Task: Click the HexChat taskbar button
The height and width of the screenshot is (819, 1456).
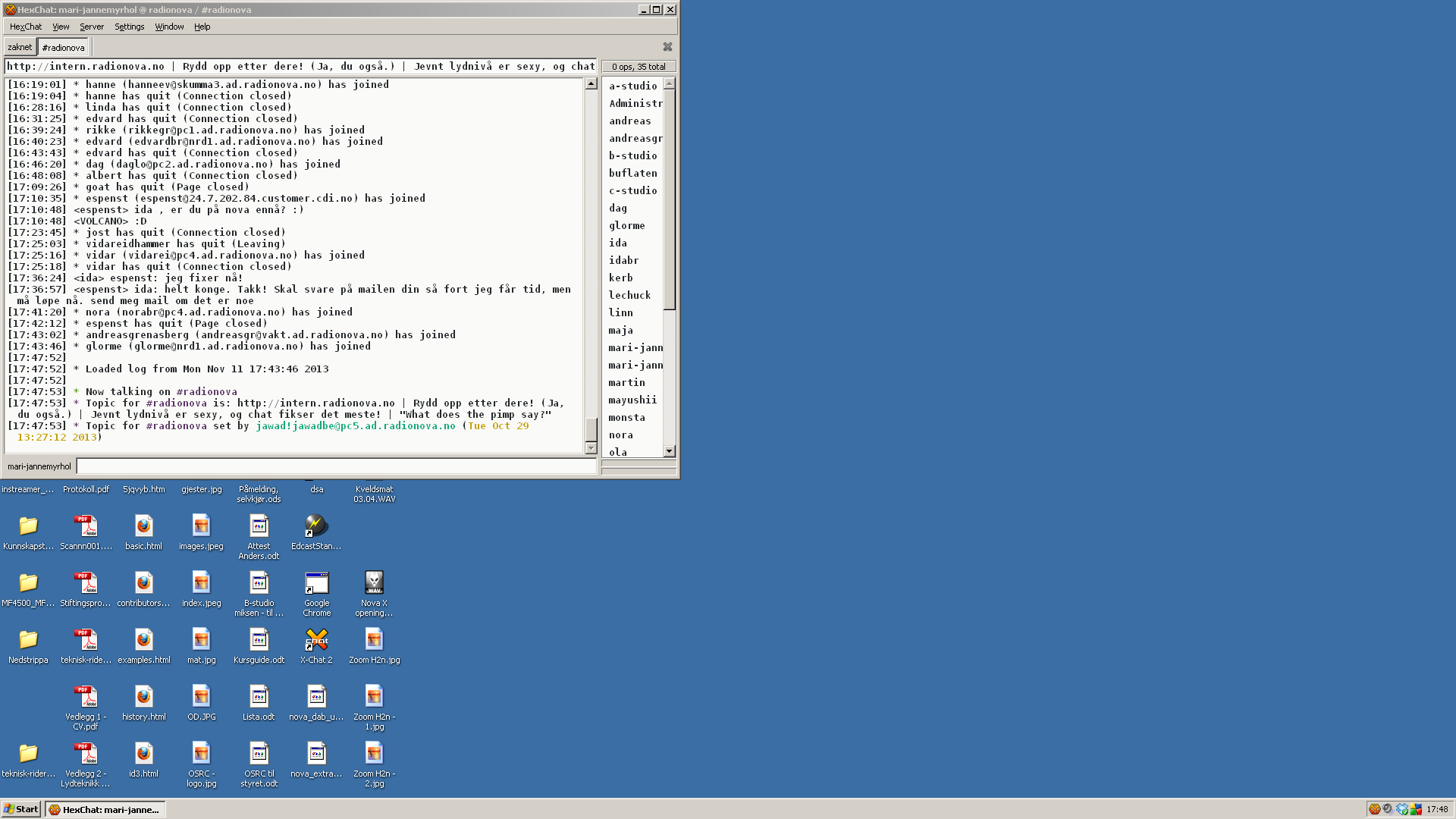Action: [x=105, y=809]
